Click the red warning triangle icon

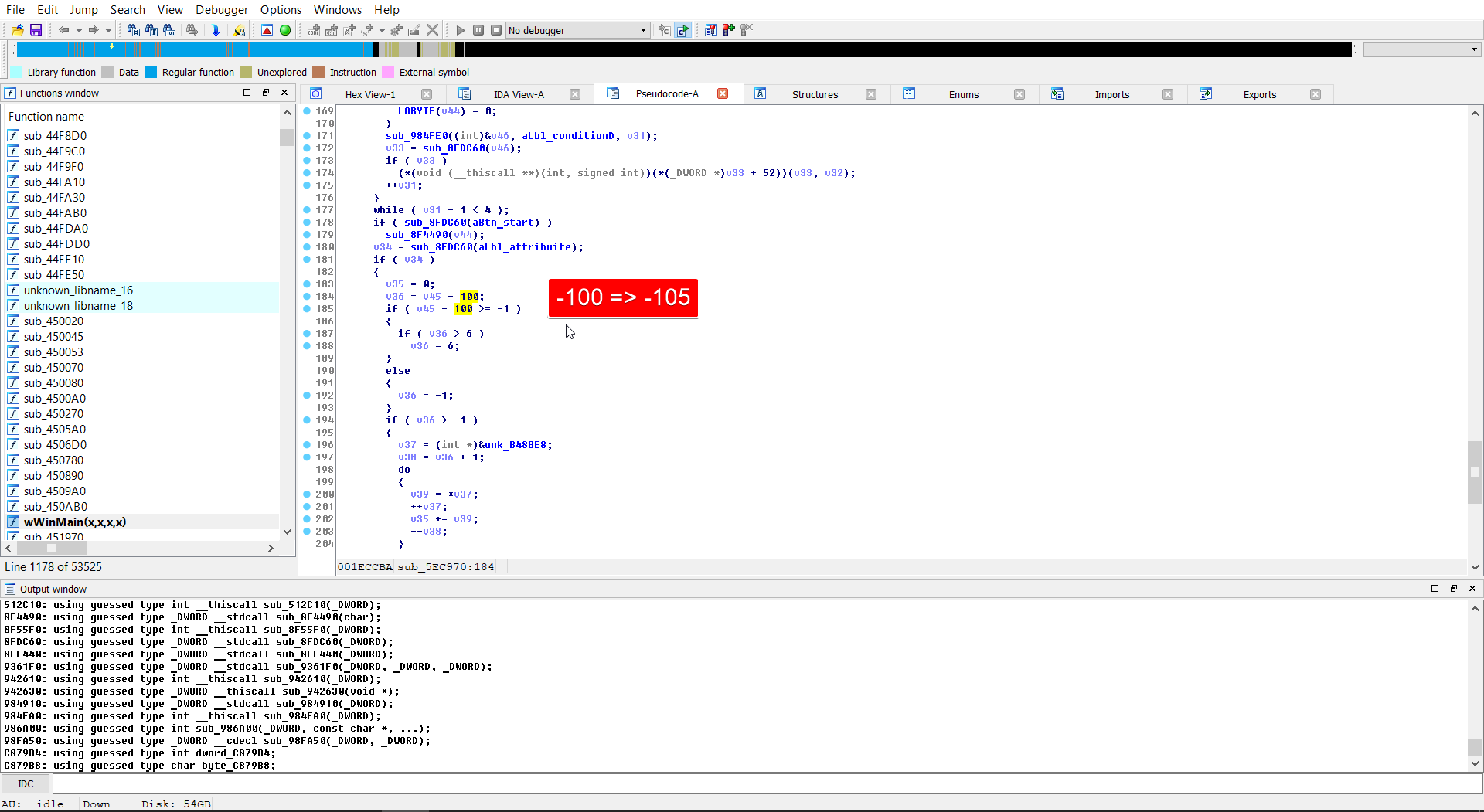coord(267,30)
